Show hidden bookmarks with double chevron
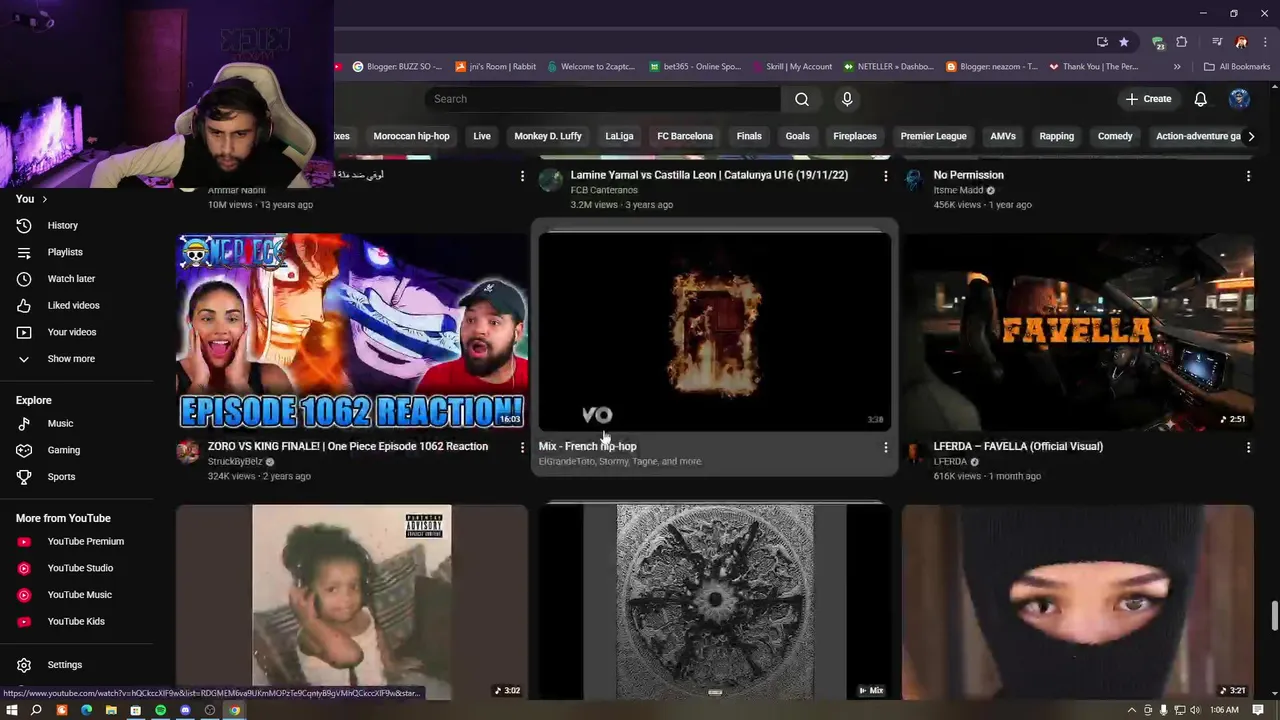1280x720 pixels. point(1177,67)
